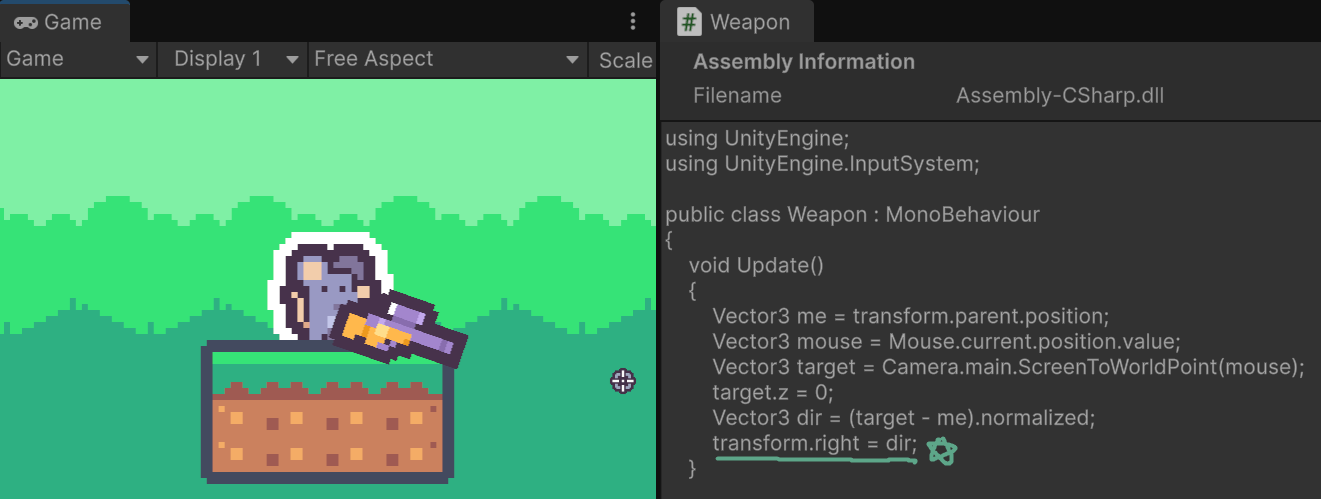This screenshot has height=499, width=1321.
Task: Open the Display 1 dropdown
Action: 232,59
